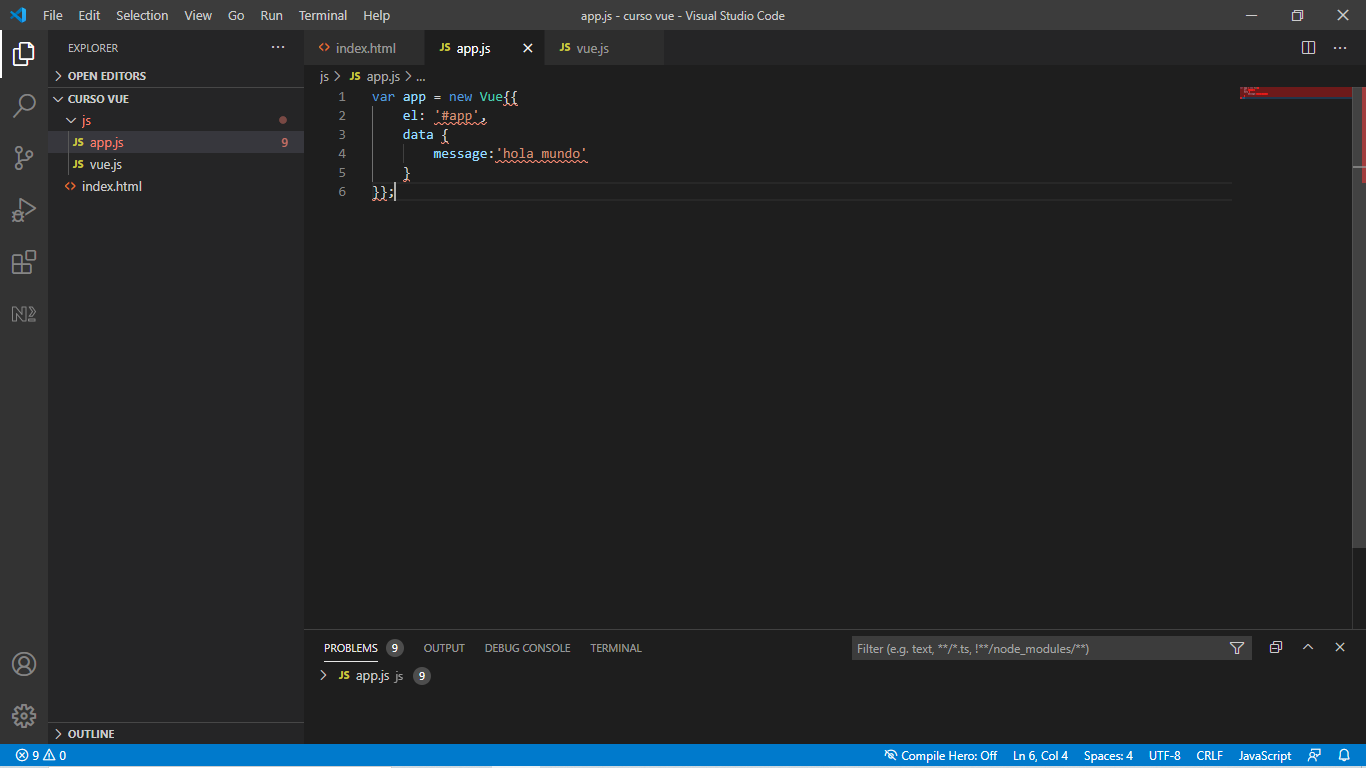Open the notifications bell in status bar
The image size is (1366, 768).
1343,756
